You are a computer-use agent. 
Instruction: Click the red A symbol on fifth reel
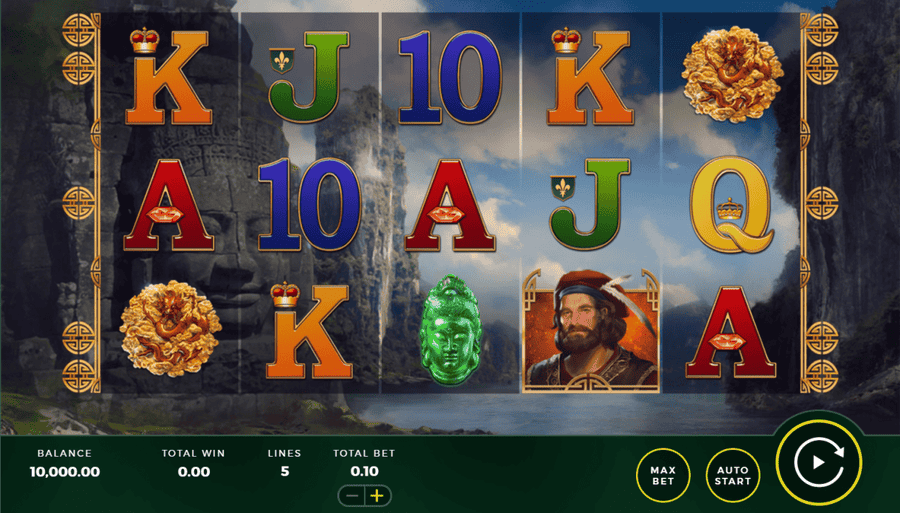click(x=731, y=332)
